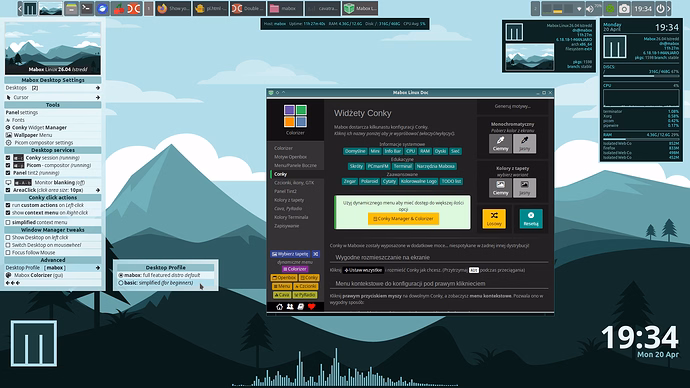The image size is (690, 388).
Task: Click the Colorizer four-square logo in Mabox Doc
Action: coord(295,116)
